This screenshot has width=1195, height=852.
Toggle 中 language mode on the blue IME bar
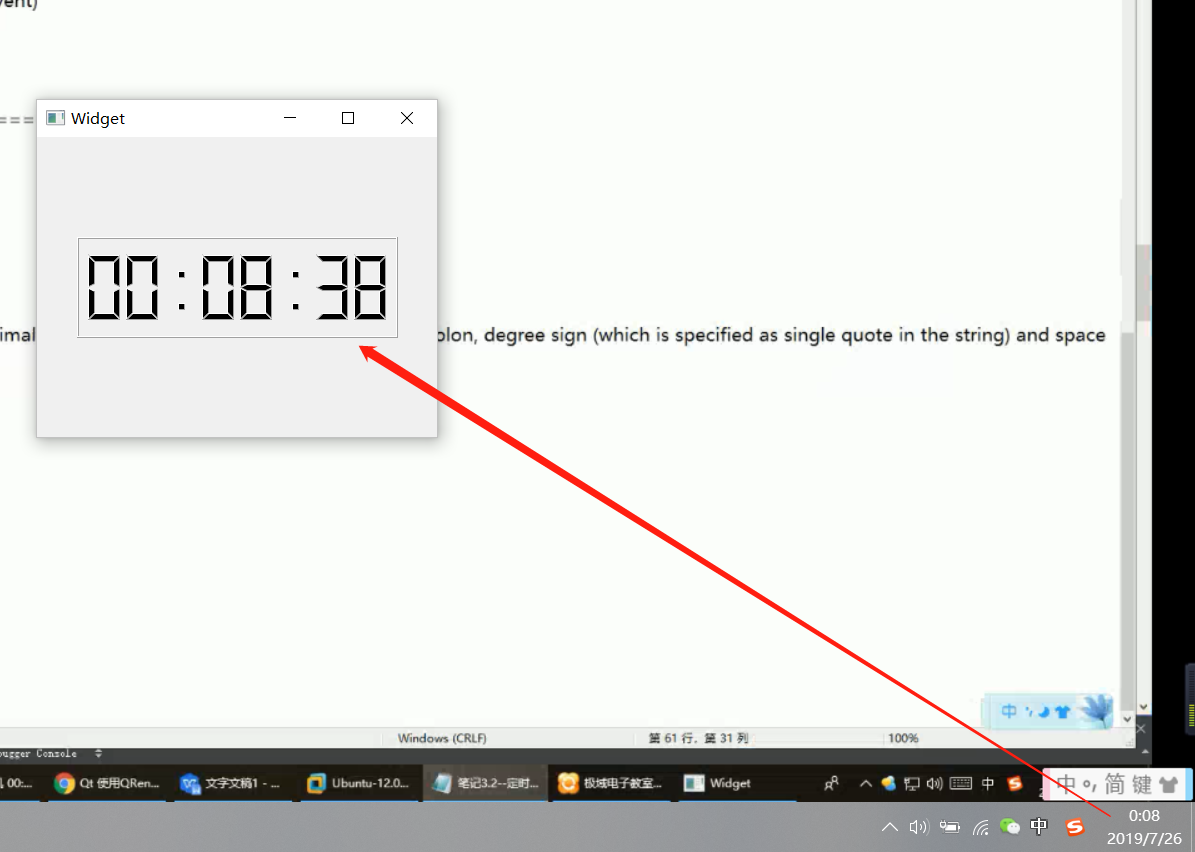(x=1009, y=711)
